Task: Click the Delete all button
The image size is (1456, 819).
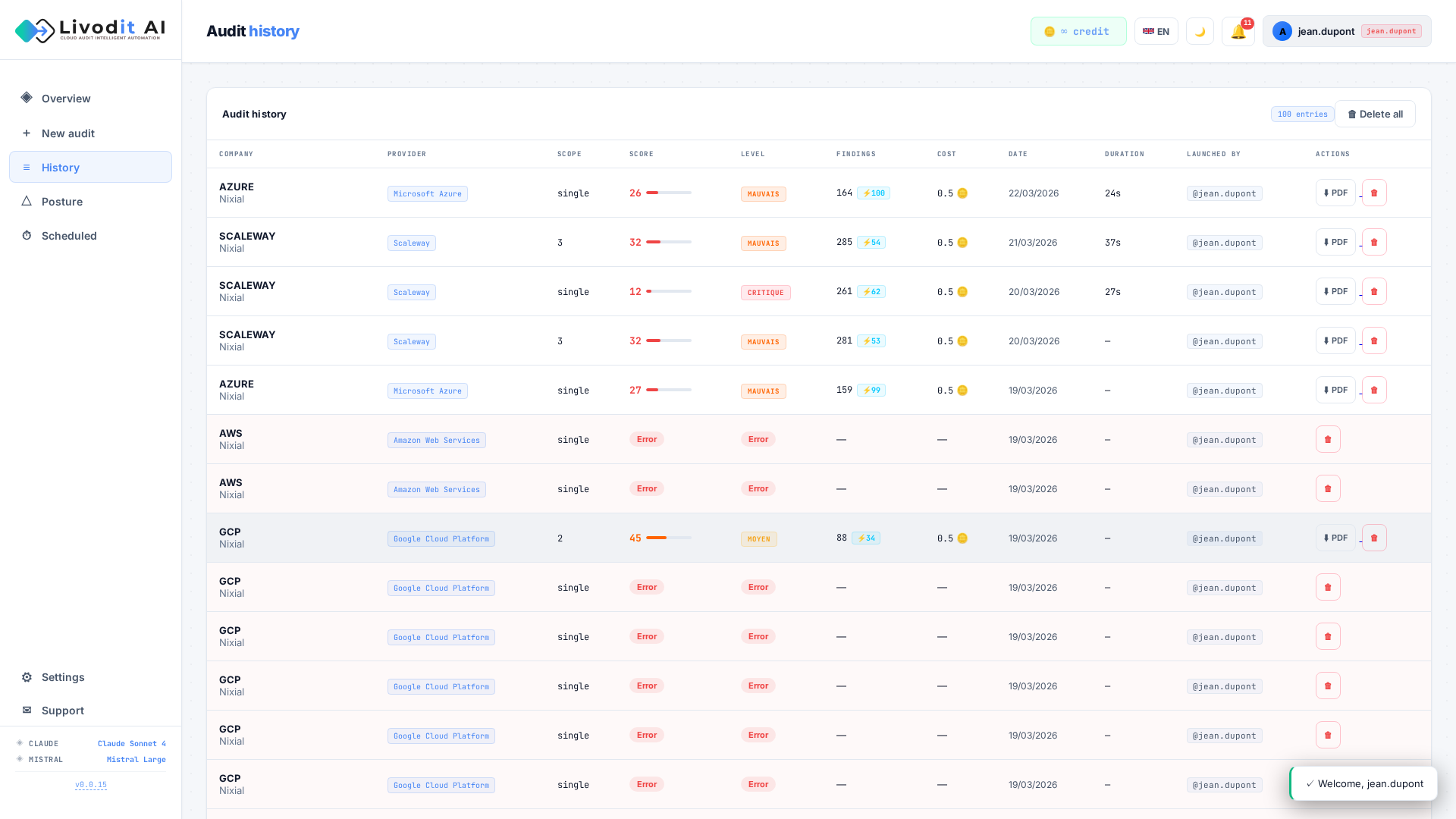Action: tap(1374, 115)
